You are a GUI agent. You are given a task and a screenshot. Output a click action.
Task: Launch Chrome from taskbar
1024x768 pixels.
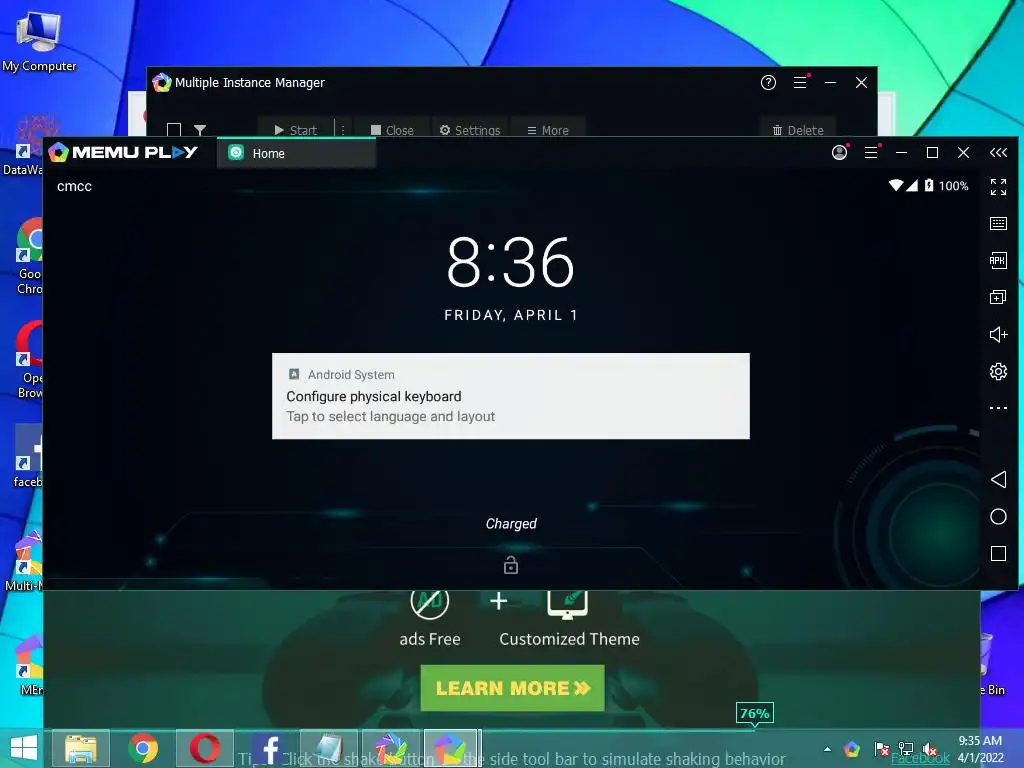[x=143, y=748]
